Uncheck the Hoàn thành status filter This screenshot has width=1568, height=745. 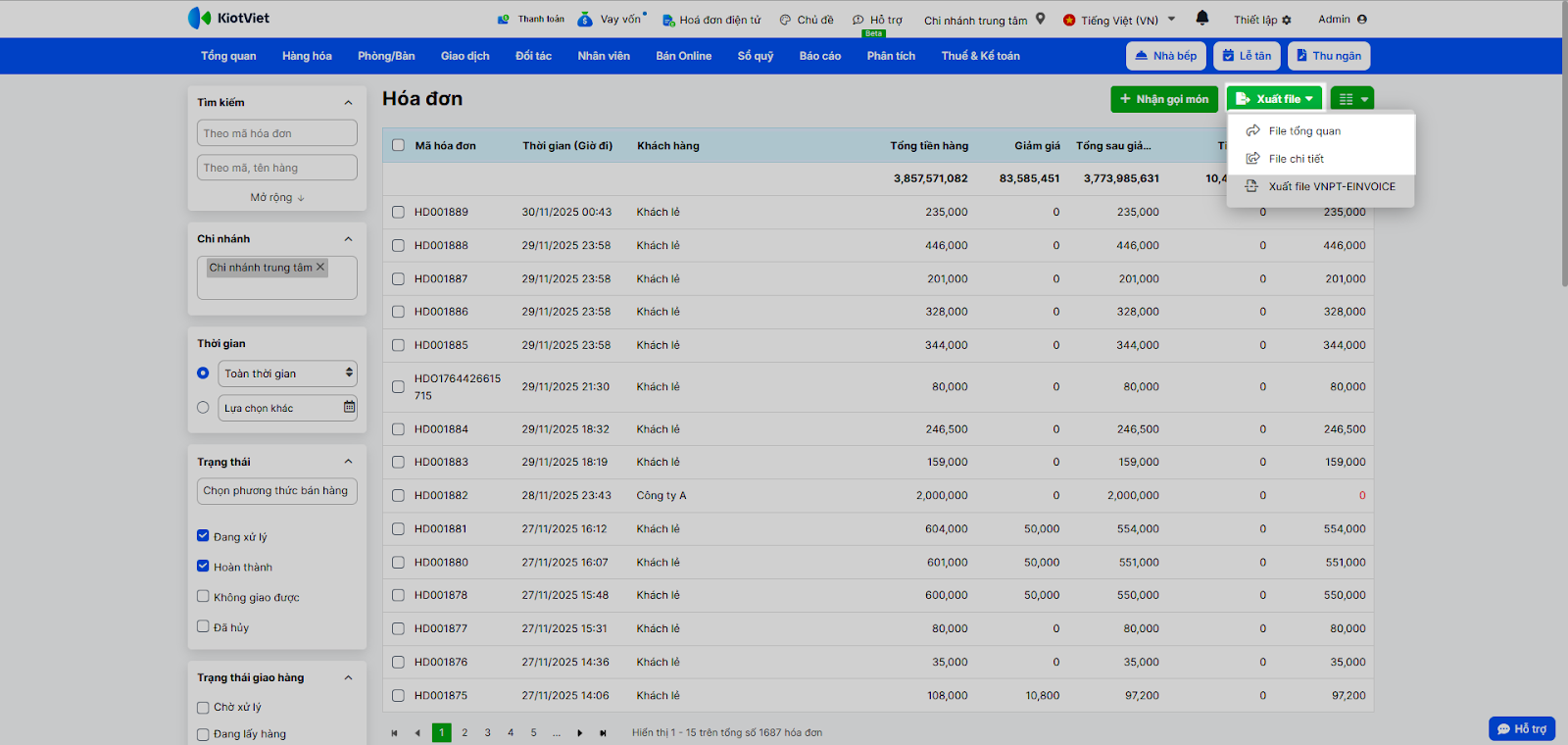pos(203,566)
